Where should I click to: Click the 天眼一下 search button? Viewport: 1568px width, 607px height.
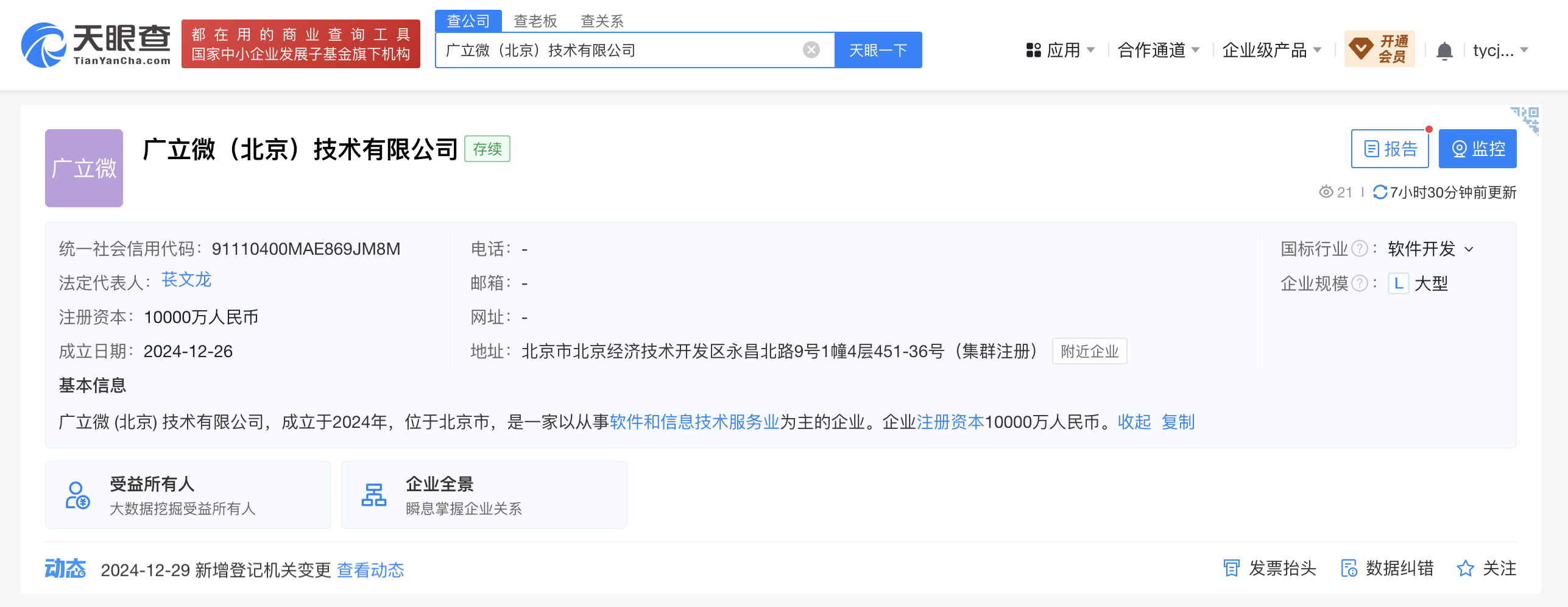click(x=878, y=50)
